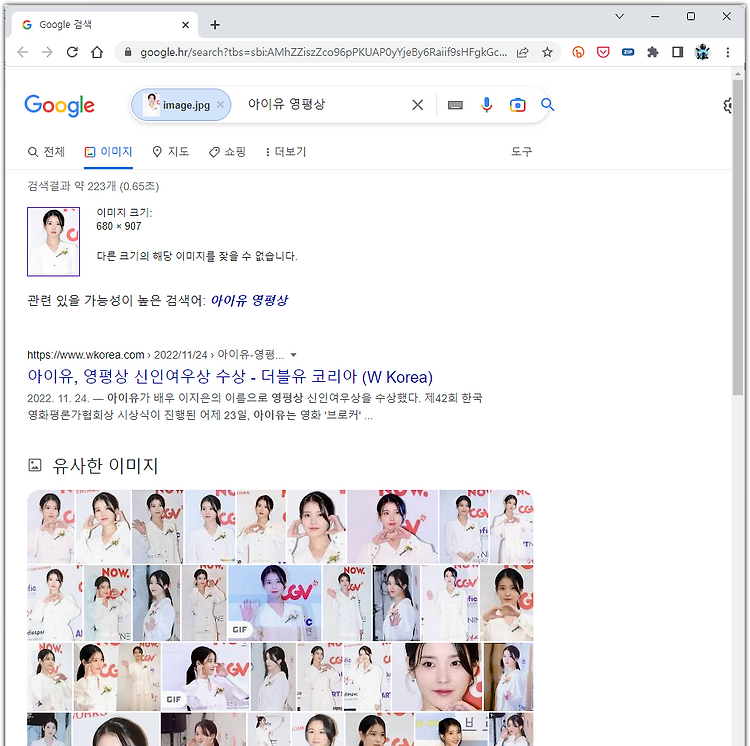This screenshot has height=746, width=750.
Task: Submit search with magnifier icon
Action: coord(548,105)
